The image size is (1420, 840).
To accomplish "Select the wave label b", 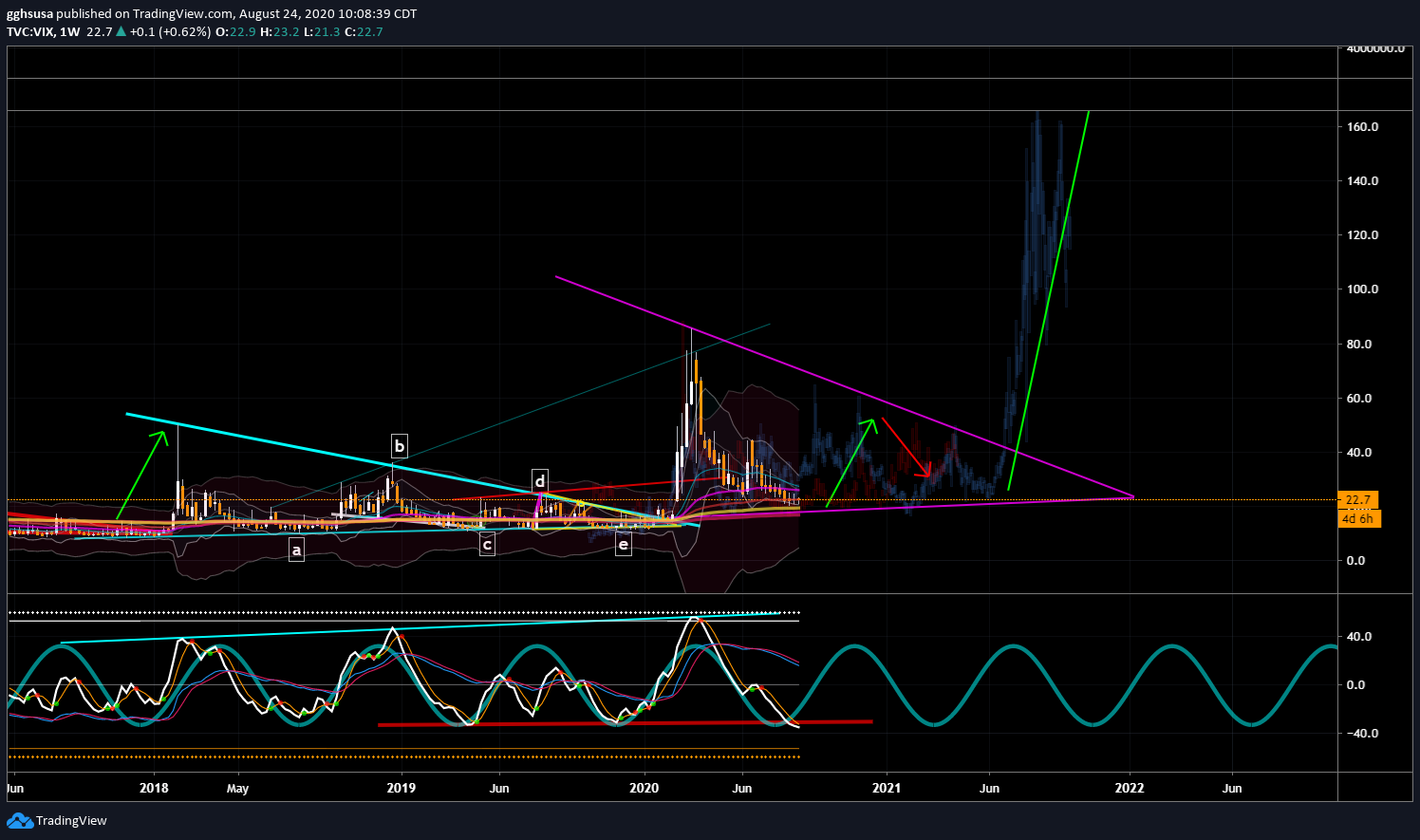I will (x=400, y=445).
